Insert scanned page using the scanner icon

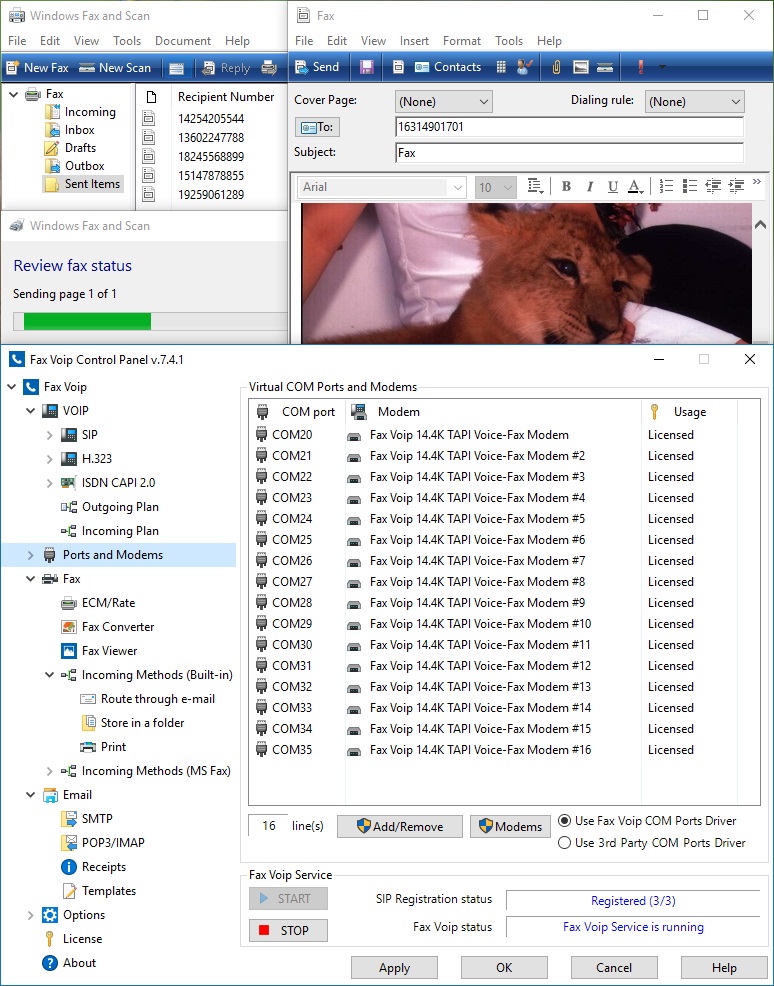(605, 67)
